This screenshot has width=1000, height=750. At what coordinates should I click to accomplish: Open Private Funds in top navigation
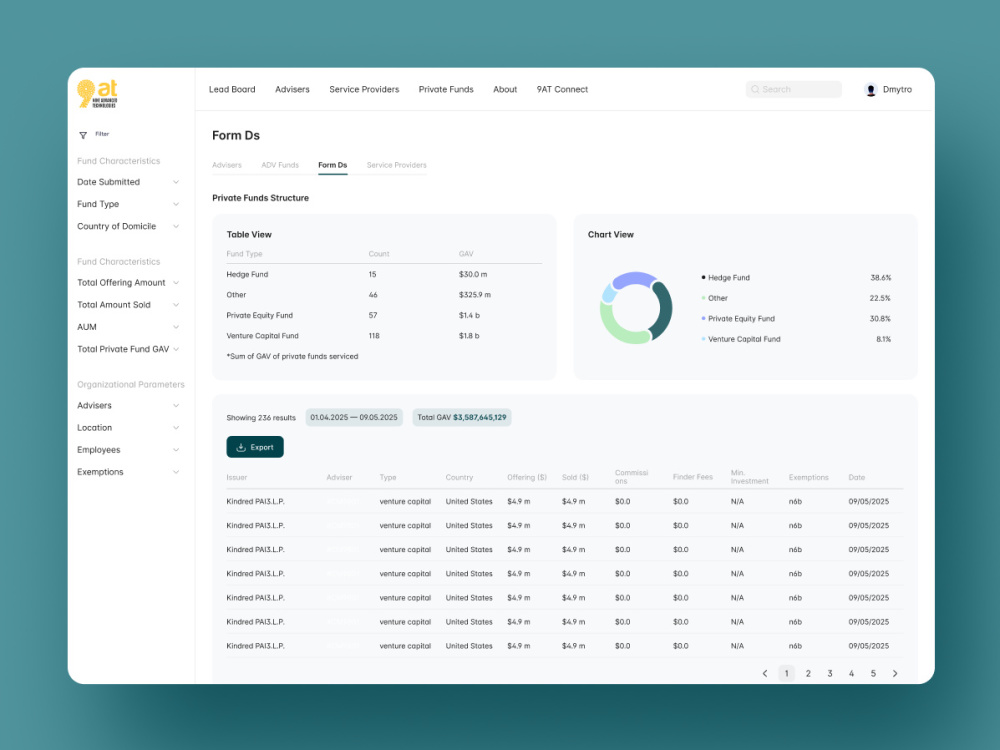pyautogui.click(x=446, y=89)
